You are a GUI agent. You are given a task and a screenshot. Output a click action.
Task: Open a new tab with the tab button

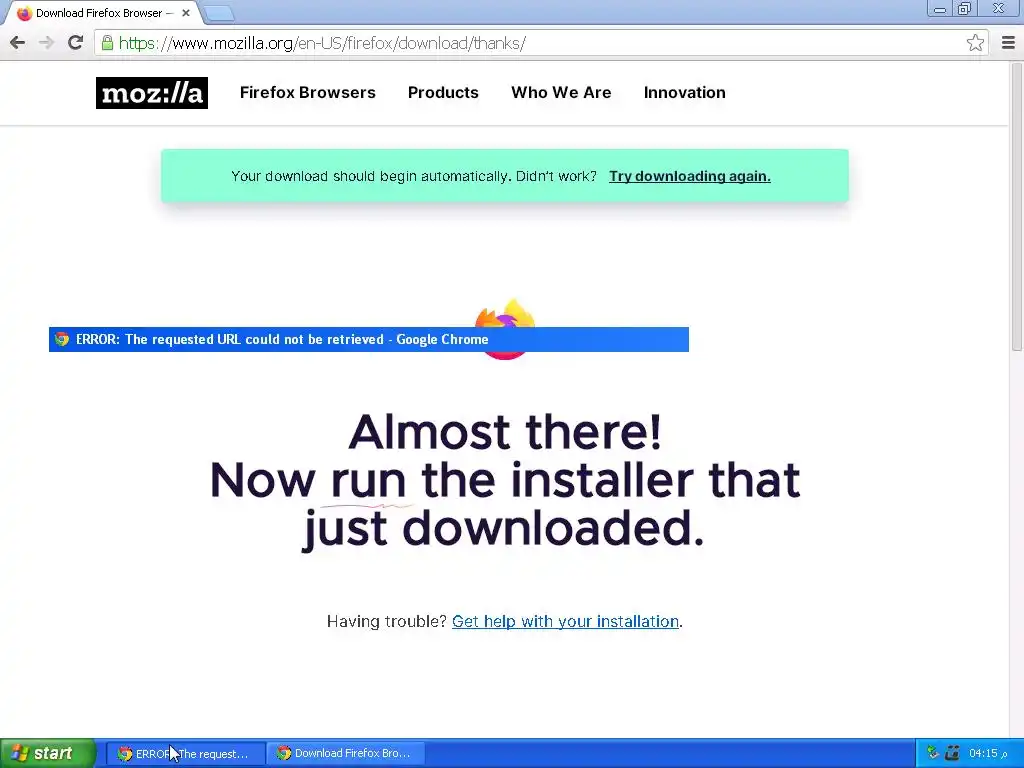219,13
